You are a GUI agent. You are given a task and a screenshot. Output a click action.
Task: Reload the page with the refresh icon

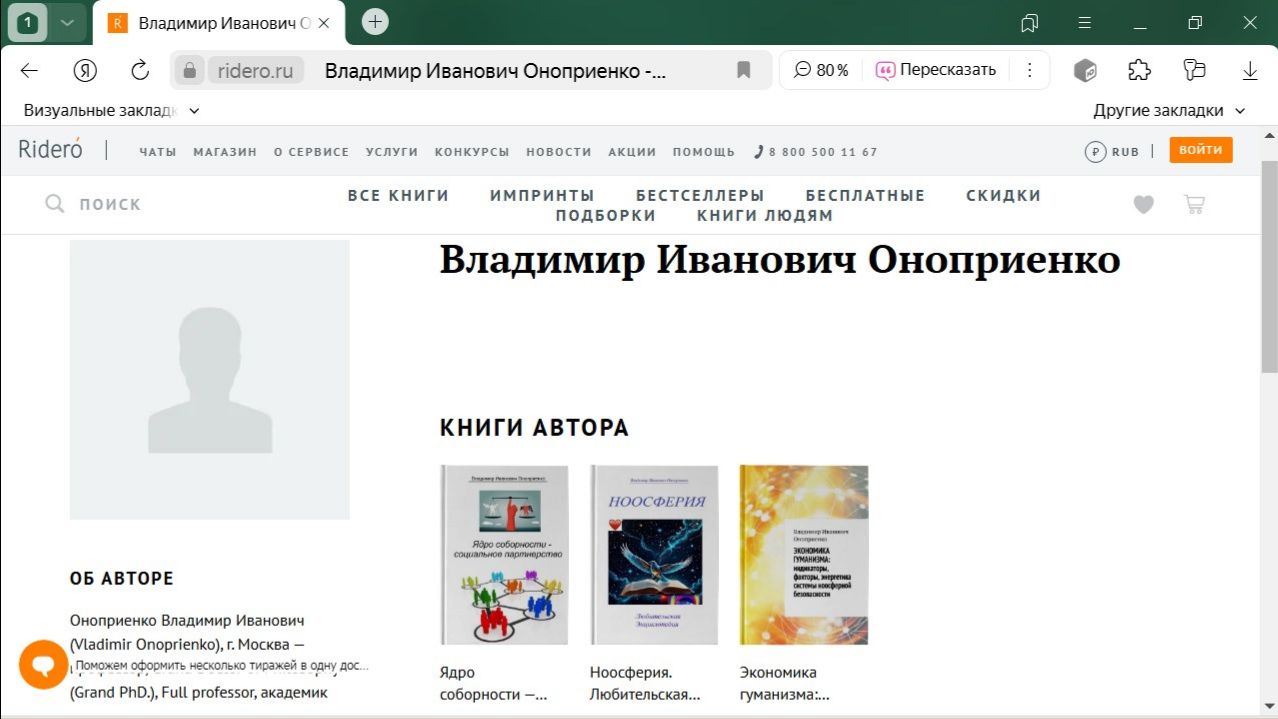click(140, 70)
